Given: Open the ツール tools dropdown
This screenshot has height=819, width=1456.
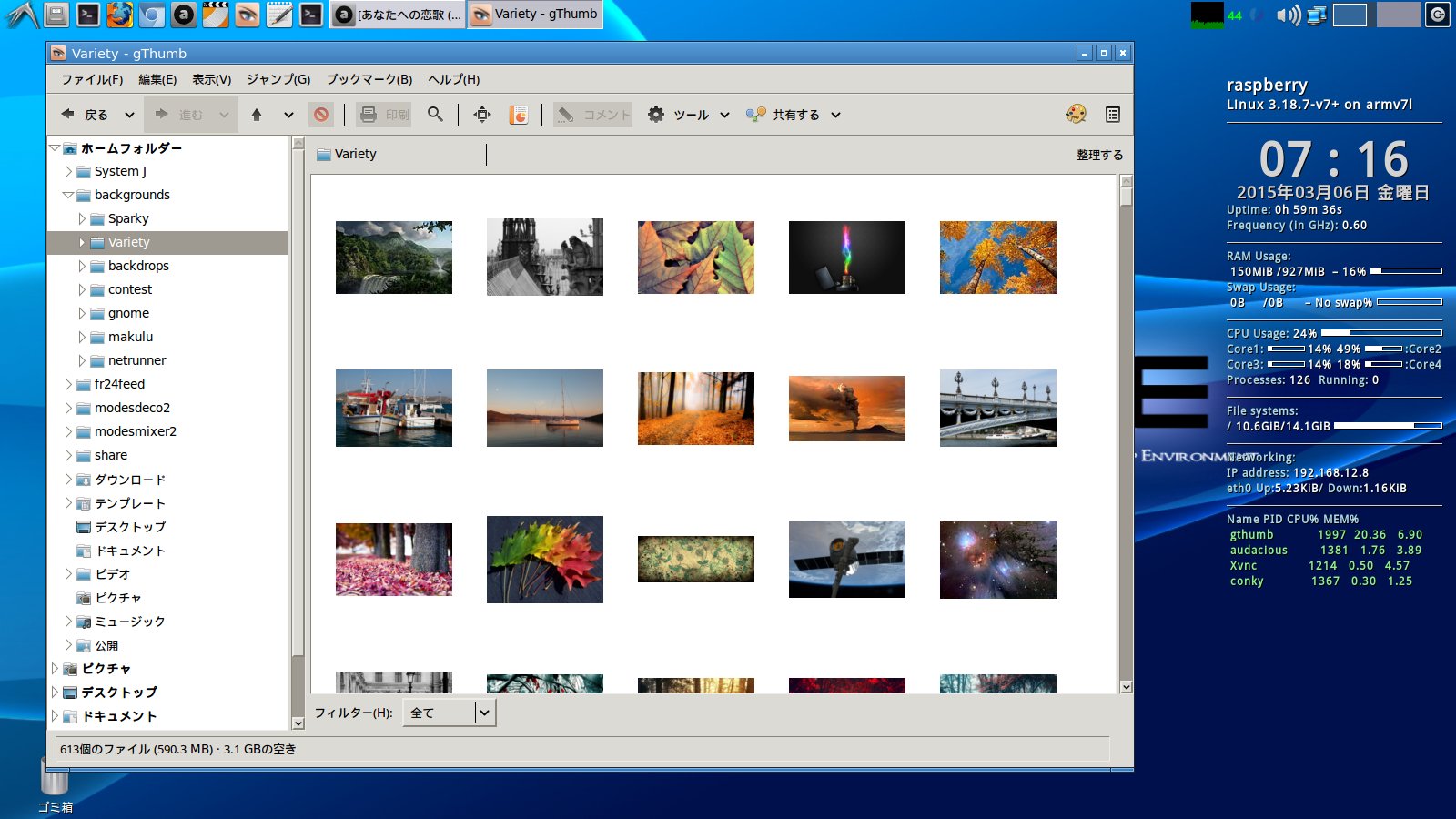Looking at the screenshot, I should [x=689, y=115].
